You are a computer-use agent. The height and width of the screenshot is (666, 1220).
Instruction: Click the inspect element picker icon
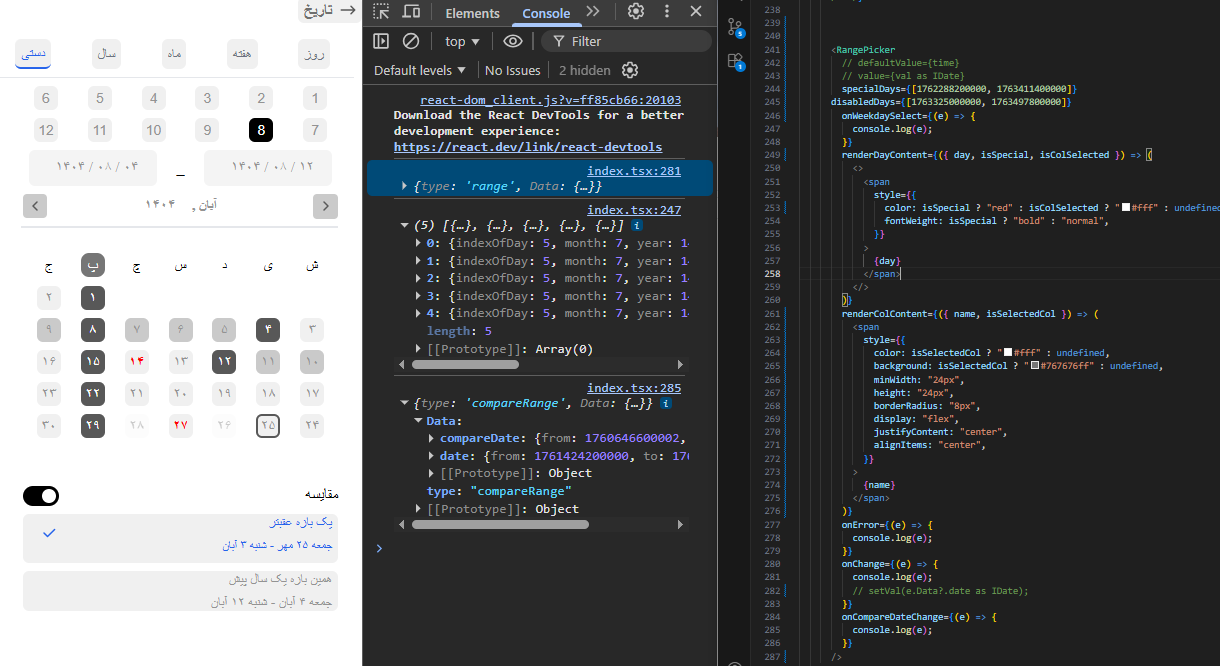tap(381, 12)
